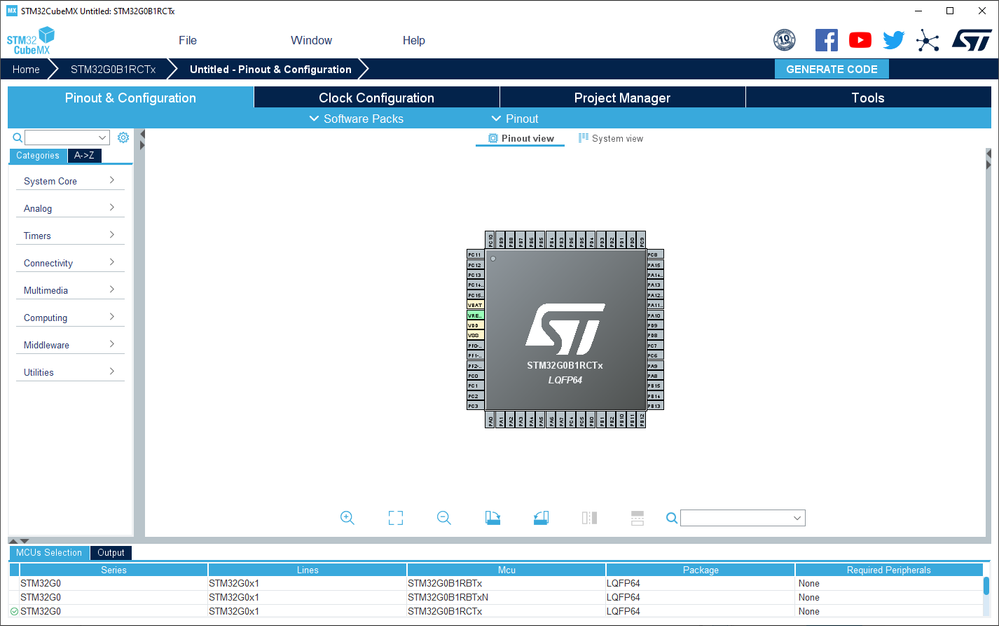Click the GENERATE CODE button
The width and height of the screenshot is (999, 626).
coord(831,69)
